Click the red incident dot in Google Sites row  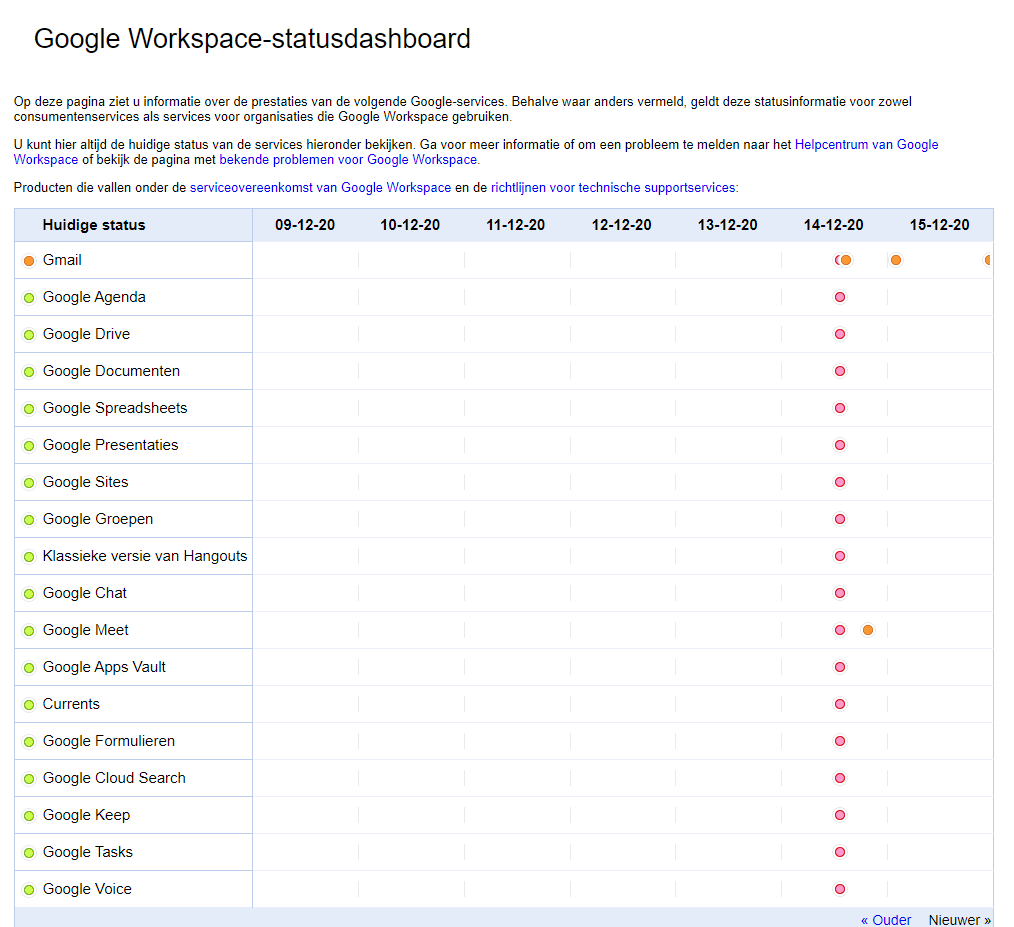tap(840, 482)
